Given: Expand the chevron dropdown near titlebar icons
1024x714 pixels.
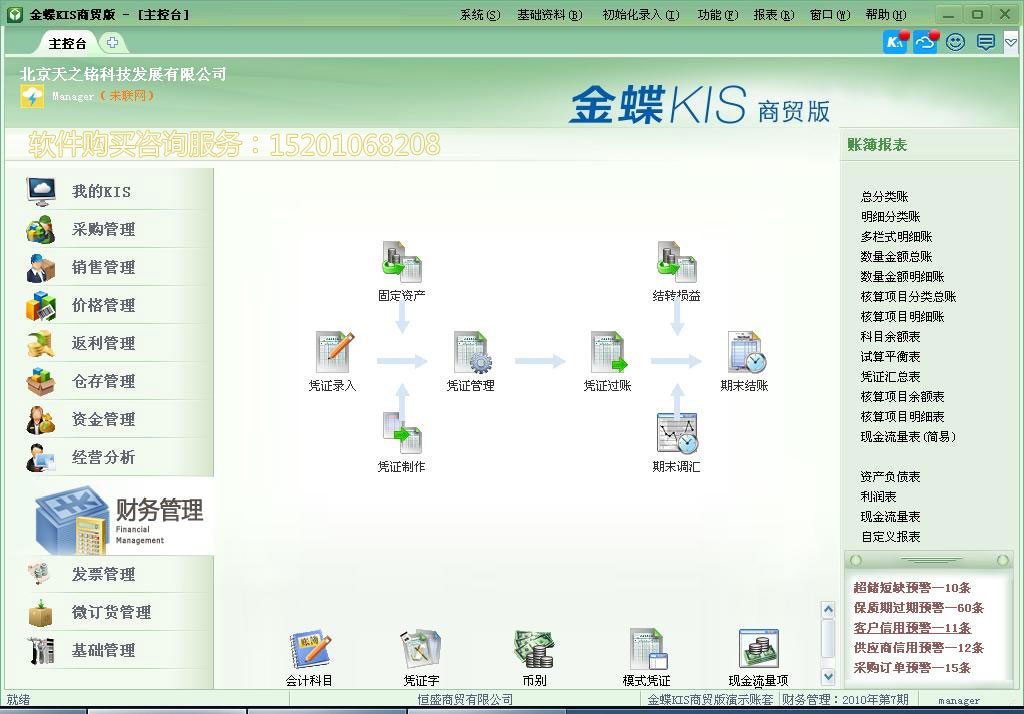Looking at the screenshot, I should point(1010,42).
